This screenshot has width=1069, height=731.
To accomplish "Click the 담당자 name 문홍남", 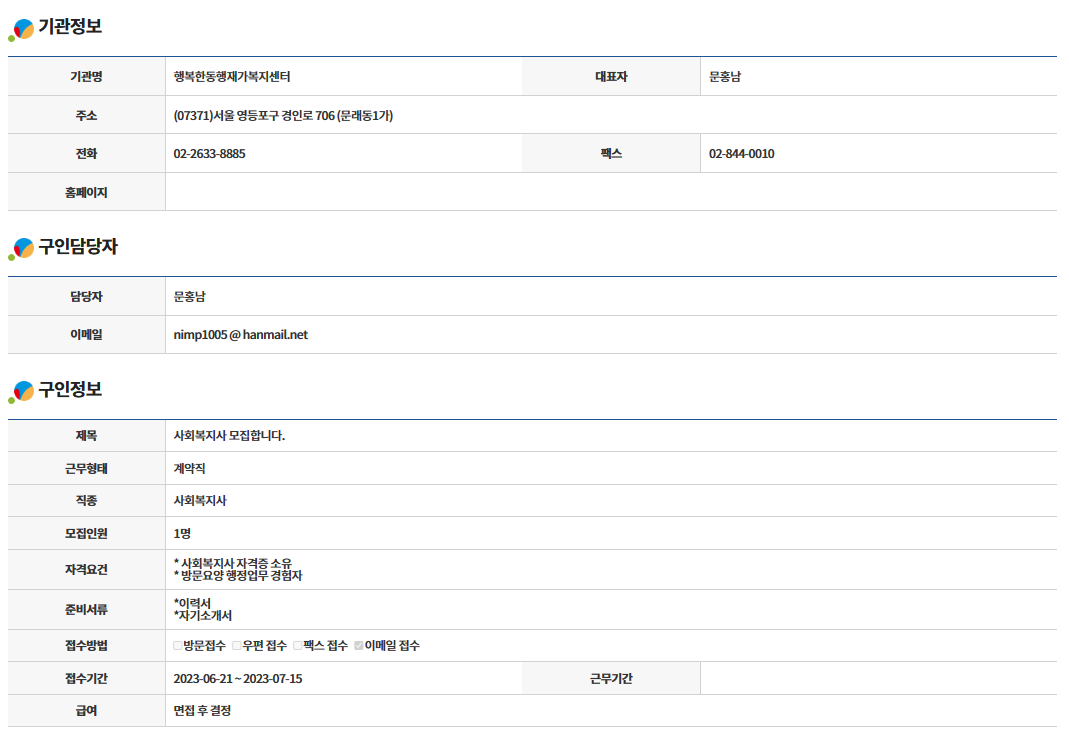I will [x=190, y=297].
